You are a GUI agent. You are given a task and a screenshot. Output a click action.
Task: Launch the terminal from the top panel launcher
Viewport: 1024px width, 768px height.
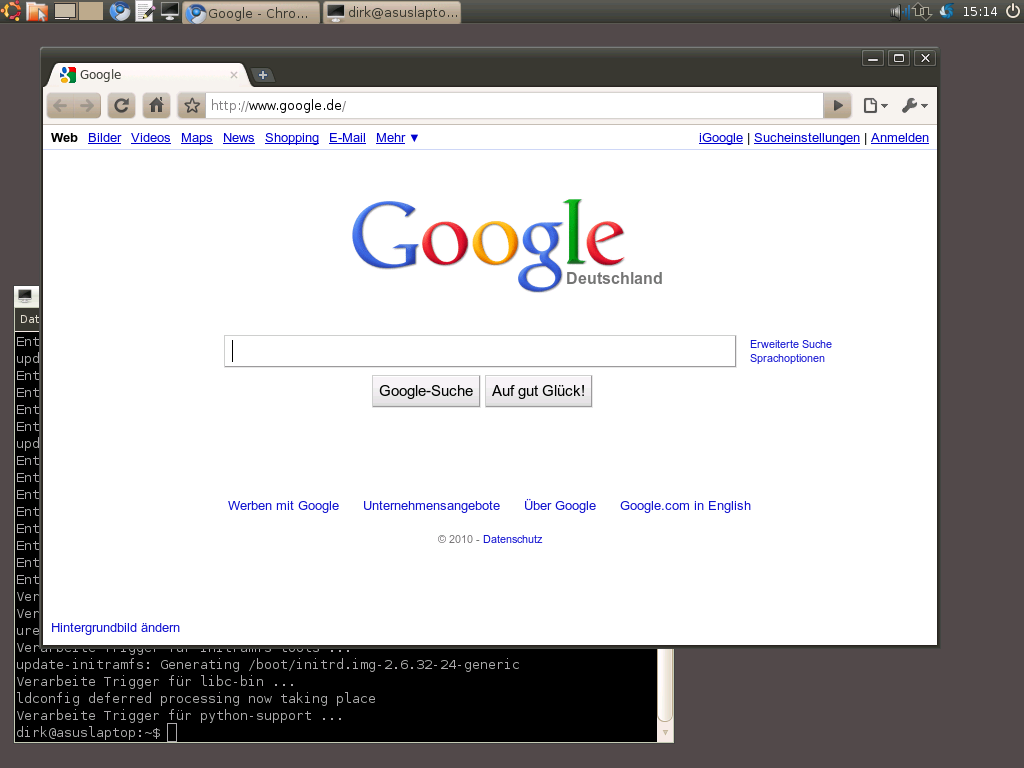click(170, 11)
